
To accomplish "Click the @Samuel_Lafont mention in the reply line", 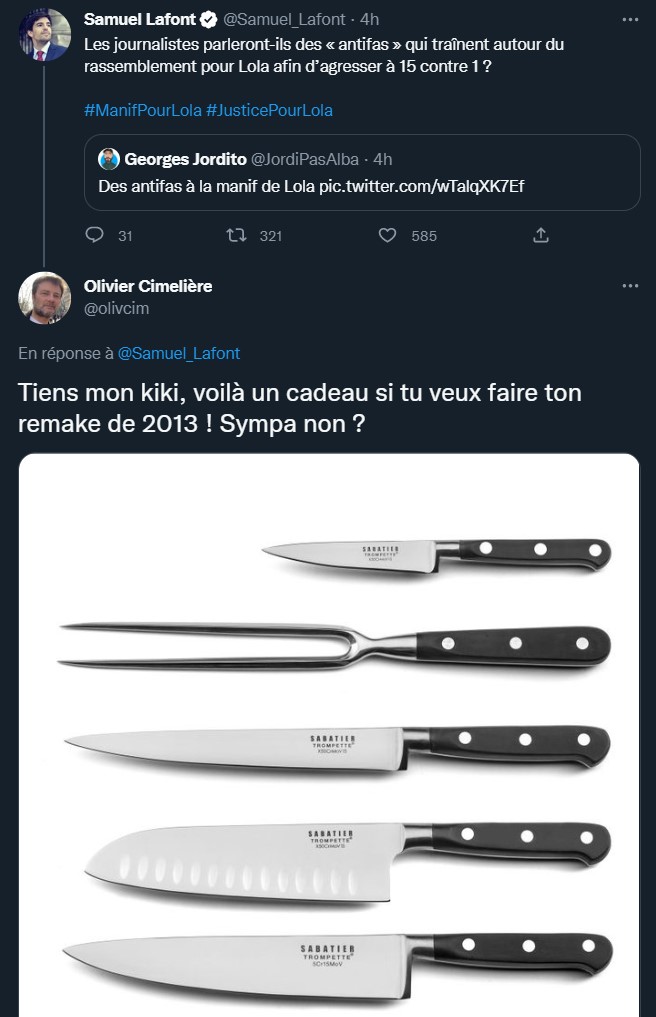I will point(178,353).
